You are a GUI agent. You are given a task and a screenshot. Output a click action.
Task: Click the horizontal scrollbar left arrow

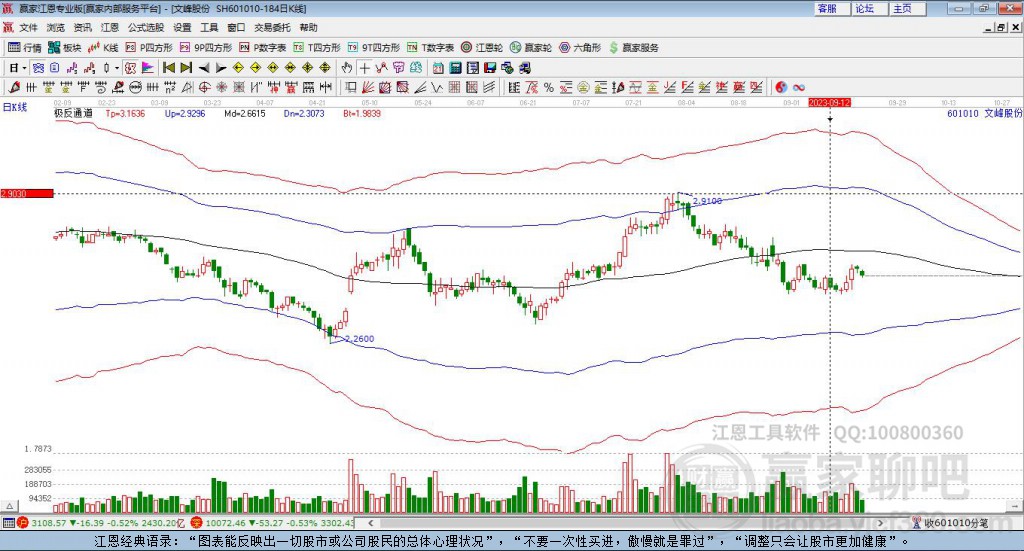coord(370,523)
